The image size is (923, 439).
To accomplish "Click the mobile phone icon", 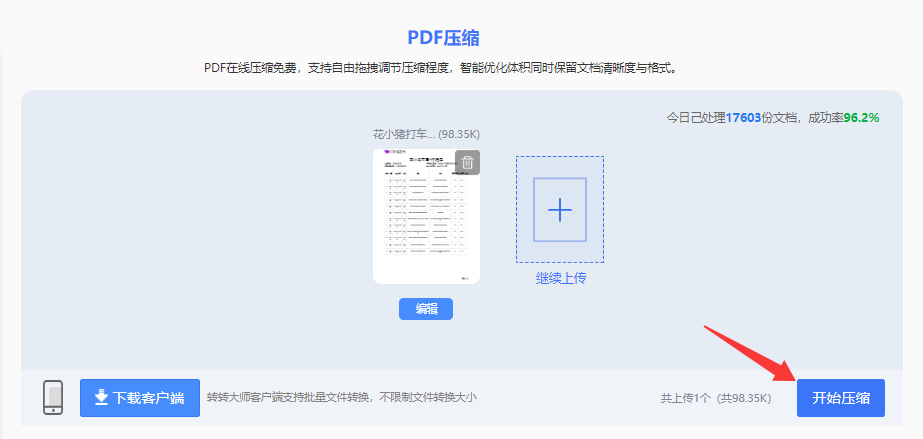I will pos(53,398).
